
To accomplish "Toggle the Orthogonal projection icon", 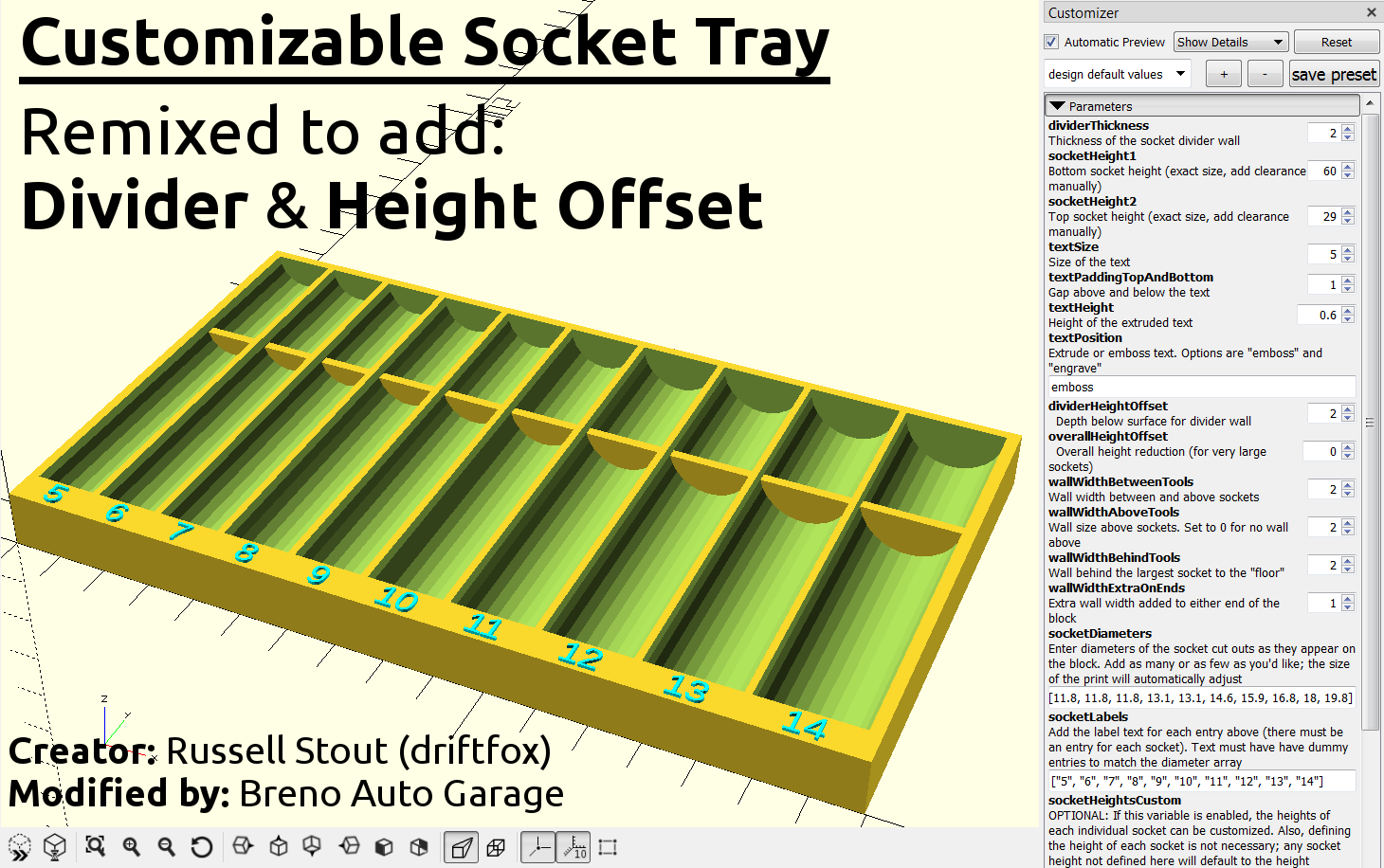I will [x=496, y=846].
